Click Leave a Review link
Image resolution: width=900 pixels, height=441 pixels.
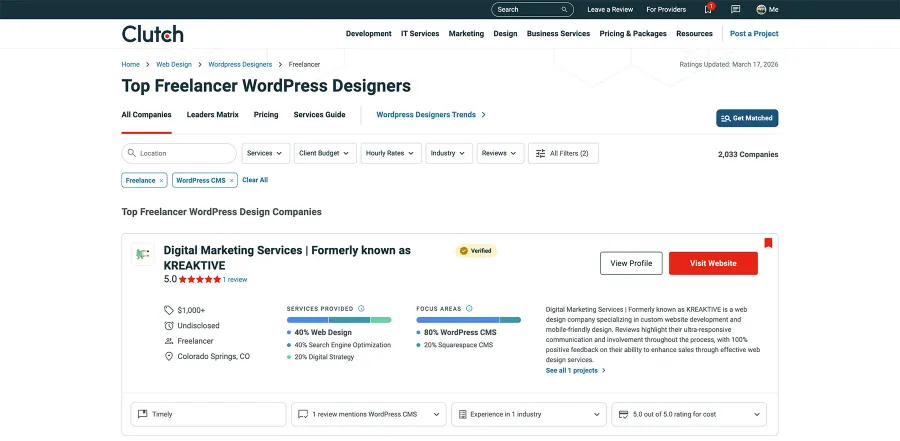coord(610,9)
